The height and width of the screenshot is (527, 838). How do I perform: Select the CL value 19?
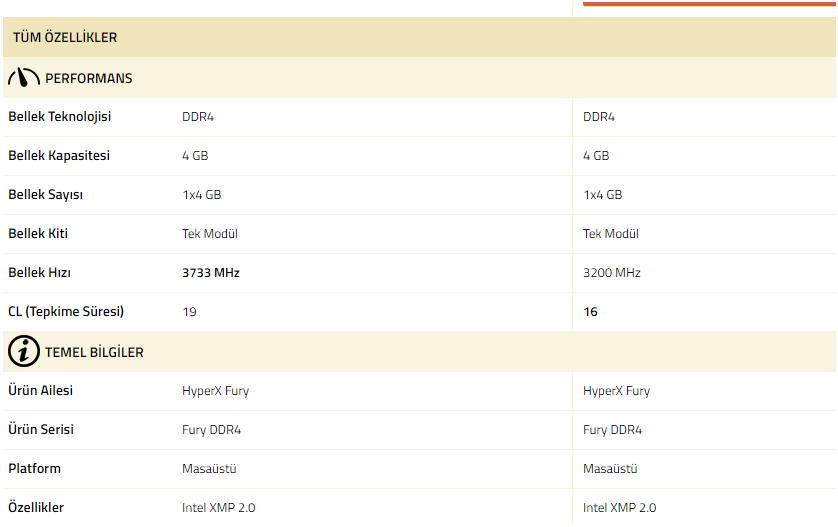pos(189,312)
